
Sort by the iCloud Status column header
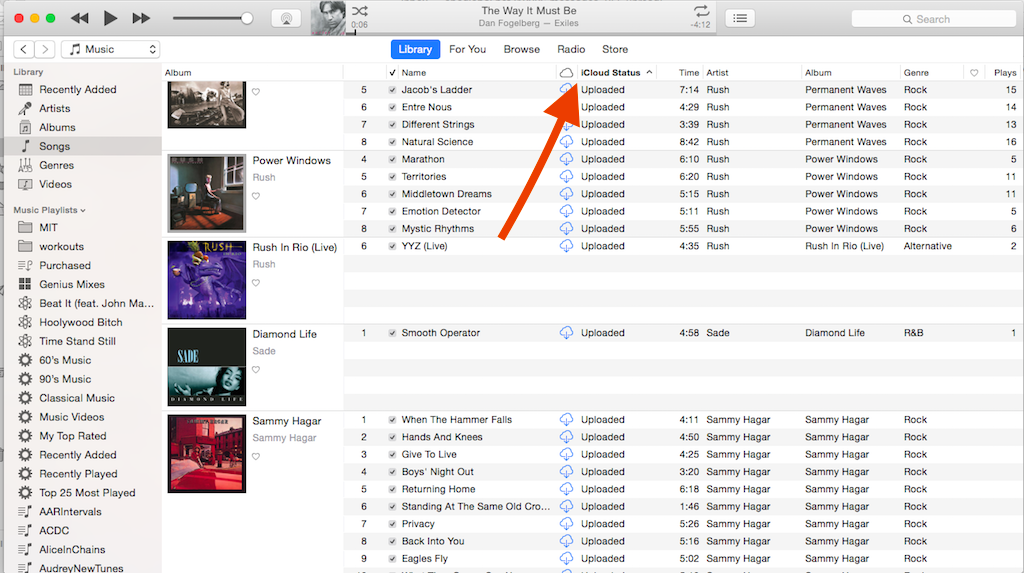(x=616, y=73)
